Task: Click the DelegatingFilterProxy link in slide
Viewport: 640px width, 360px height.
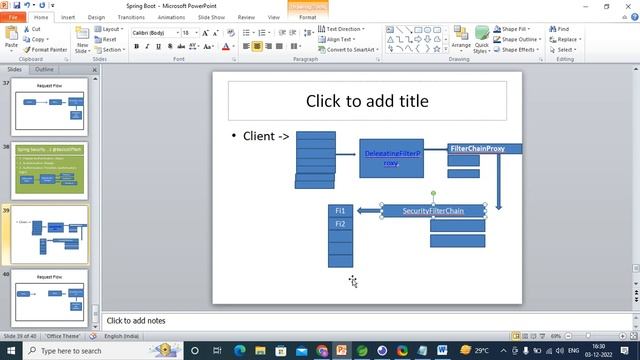Action: [x=392, y=158]
